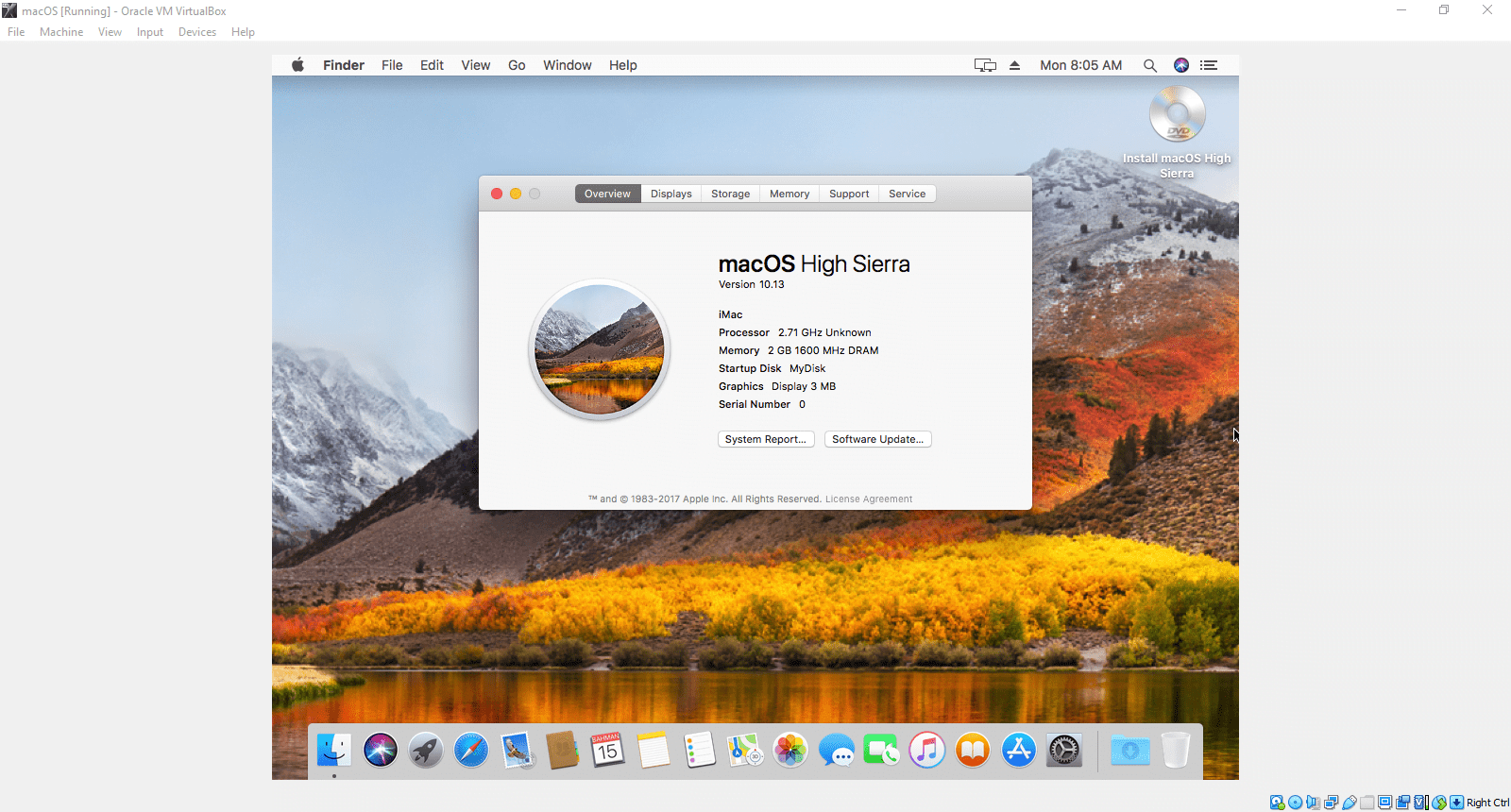Click the eject icon in menu bar
This screenshot has width=1511, height=812.
pos(1014,65)
